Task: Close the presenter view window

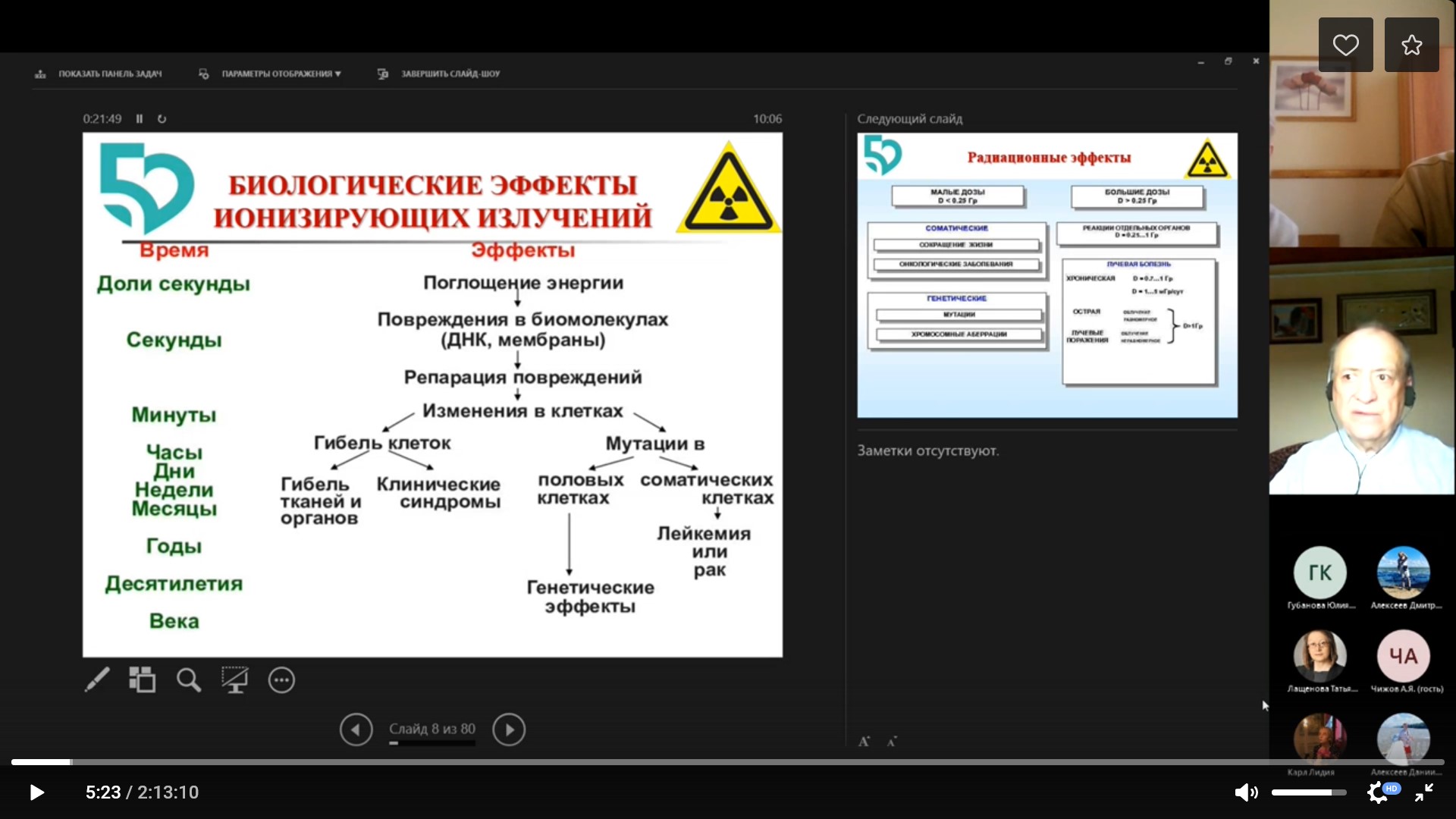Action: (x=1256, y=61)
